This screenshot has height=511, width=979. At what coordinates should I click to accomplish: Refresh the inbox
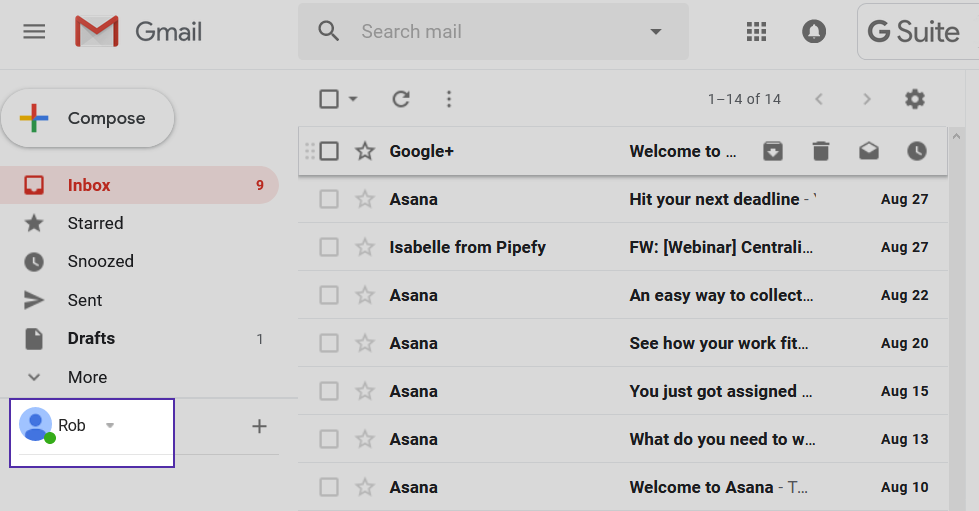point(401,99)
